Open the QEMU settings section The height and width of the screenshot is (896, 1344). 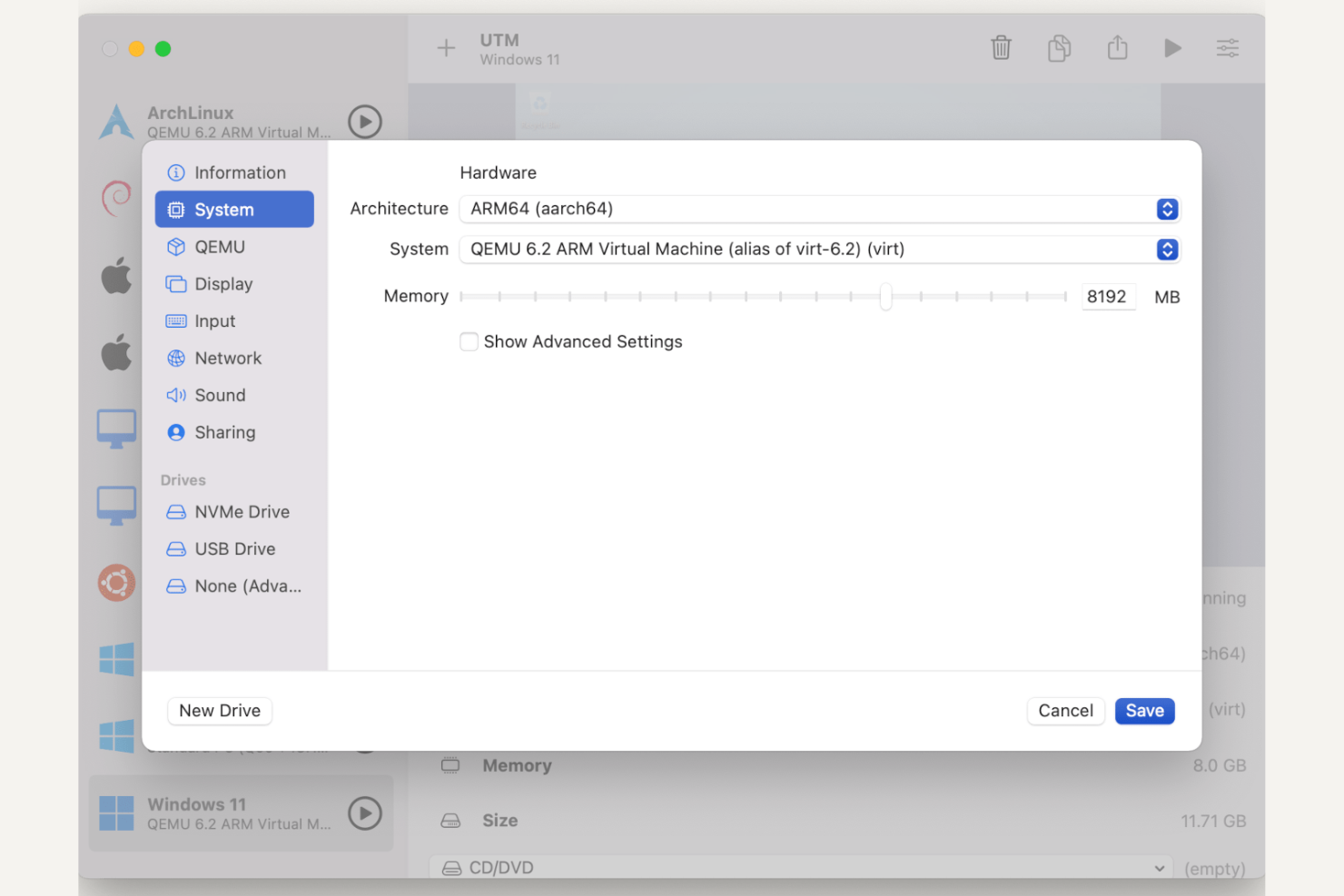234,247
